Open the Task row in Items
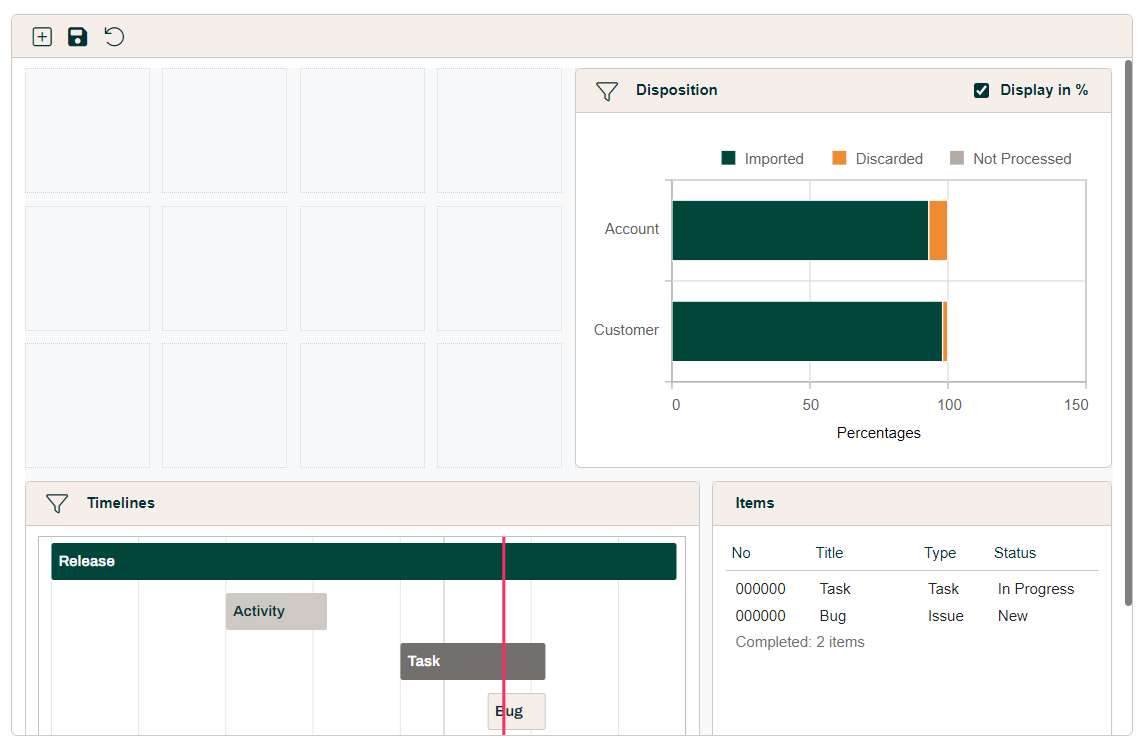 [835, 589]
